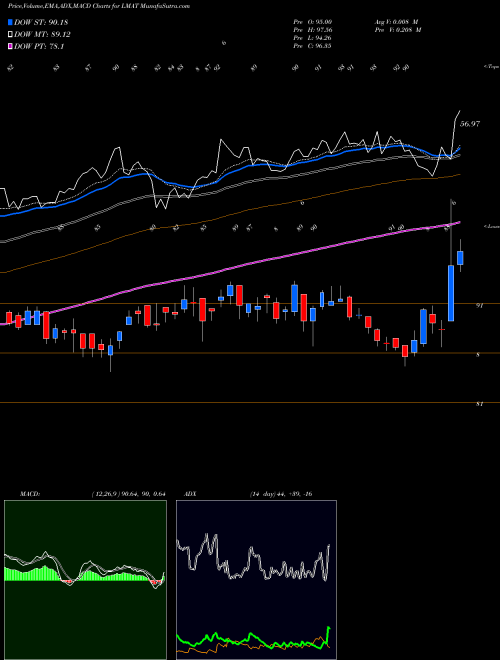Click the MACD panel title label
Viewport: 500px width, 660px height.
click(x=29, y=494)
